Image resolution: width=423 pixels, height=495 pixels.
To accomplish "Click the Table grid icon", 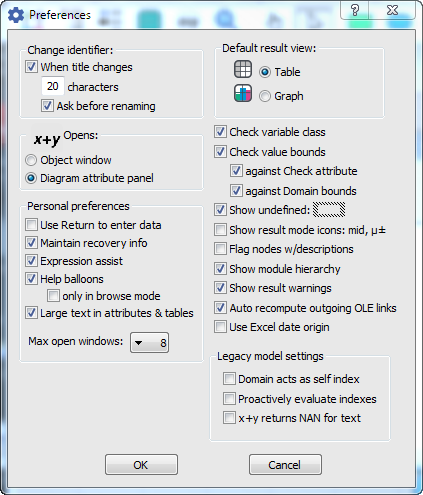I will click(x=243, y=69).
